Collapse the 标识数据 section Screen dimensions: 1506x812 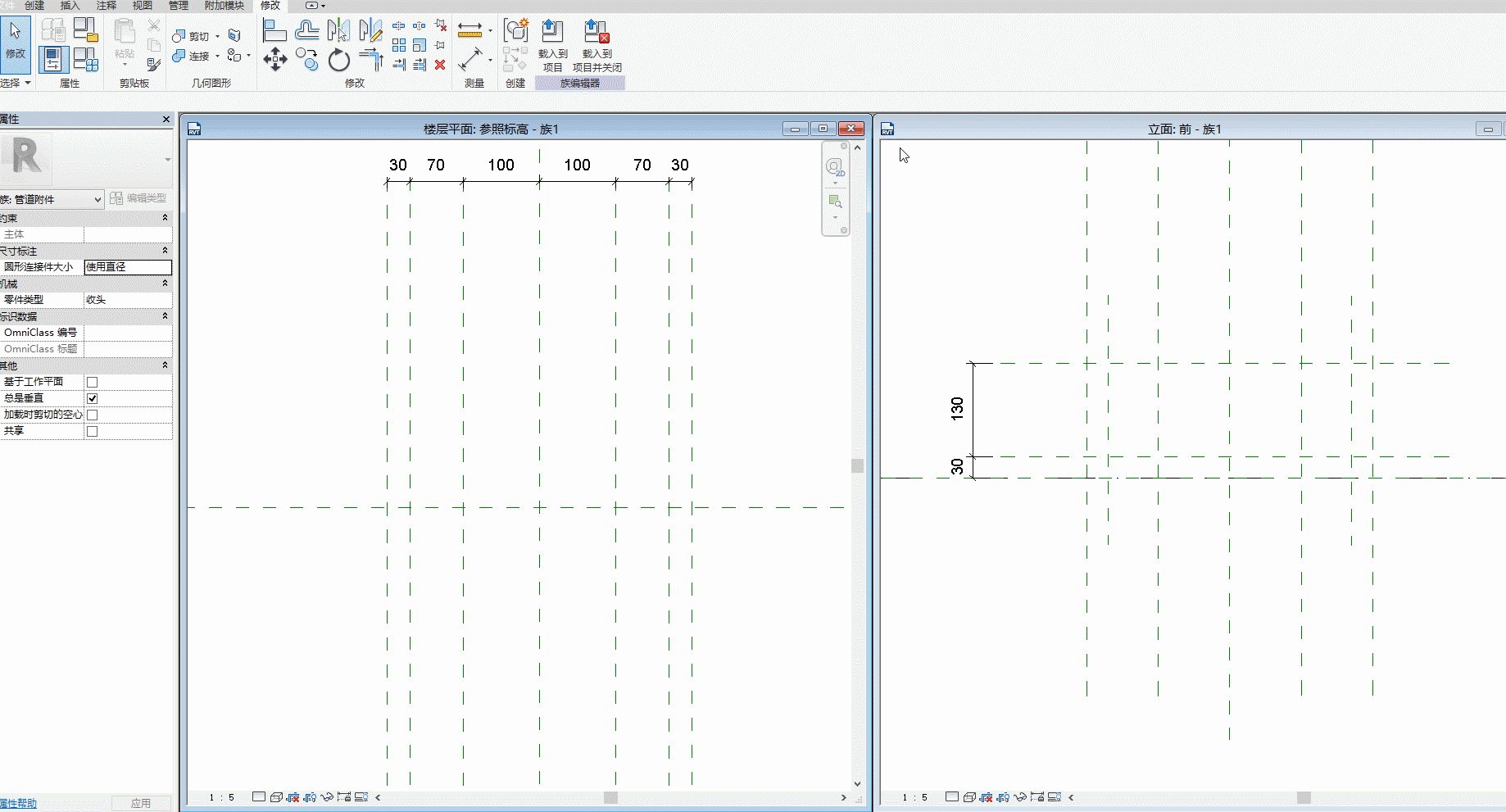pyautogui.click(x=165, y=316)
